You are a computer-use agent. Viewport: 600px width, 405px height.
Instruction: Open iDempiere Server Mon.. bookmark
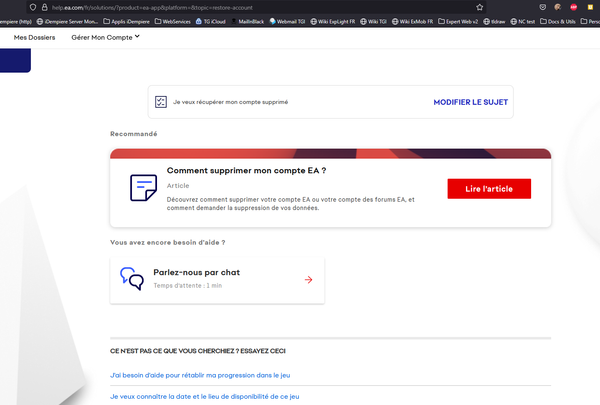pos(67,21)
